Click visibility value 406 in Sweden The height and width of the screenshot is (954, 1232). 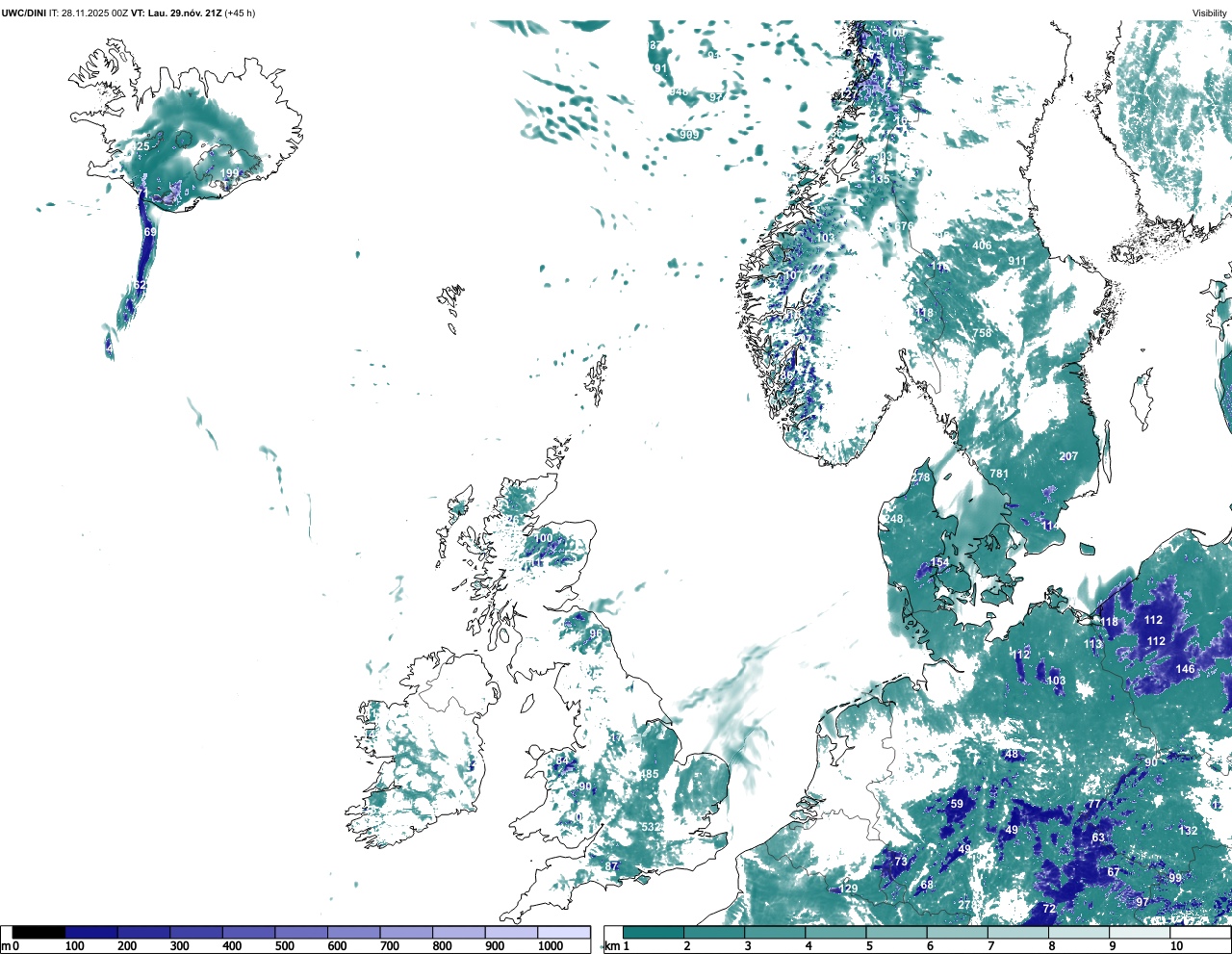982,245
